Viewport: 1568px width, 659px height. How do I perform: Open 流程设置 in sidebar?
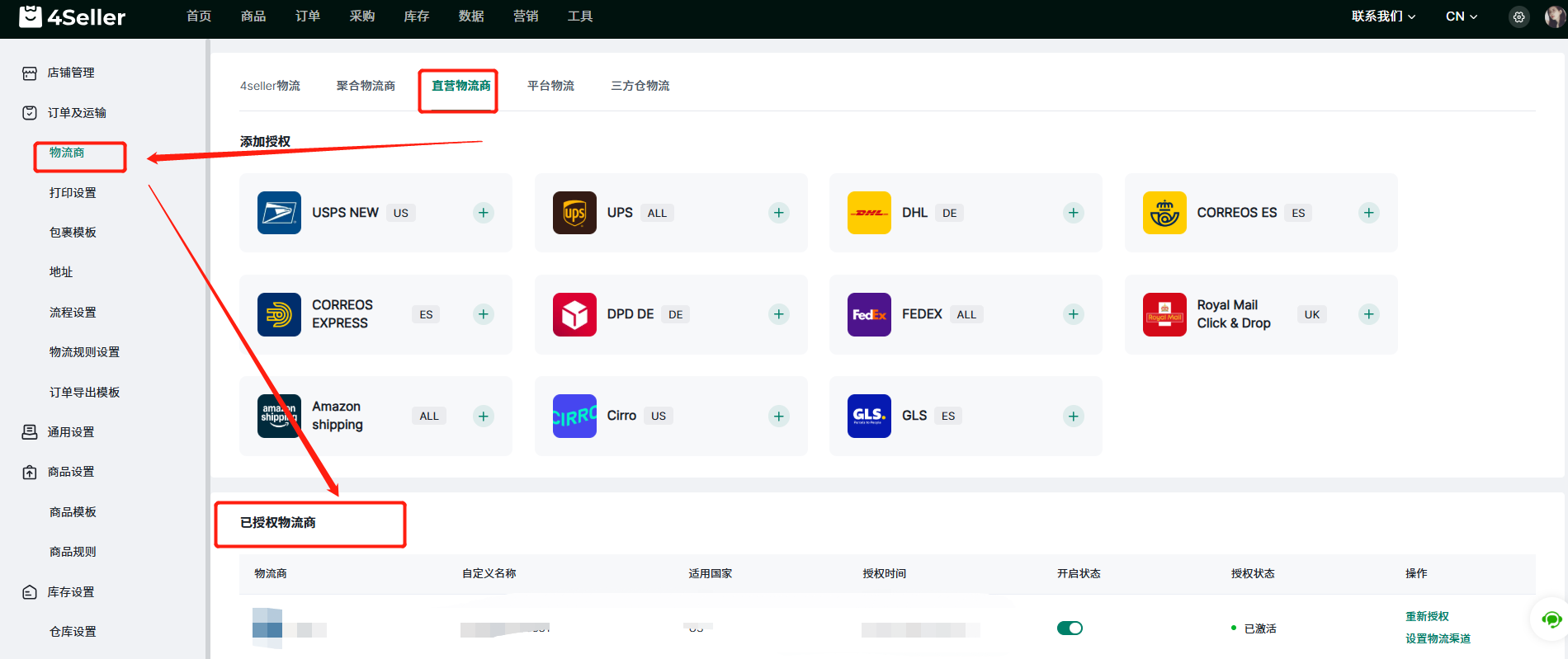click(x=73, y=313)
